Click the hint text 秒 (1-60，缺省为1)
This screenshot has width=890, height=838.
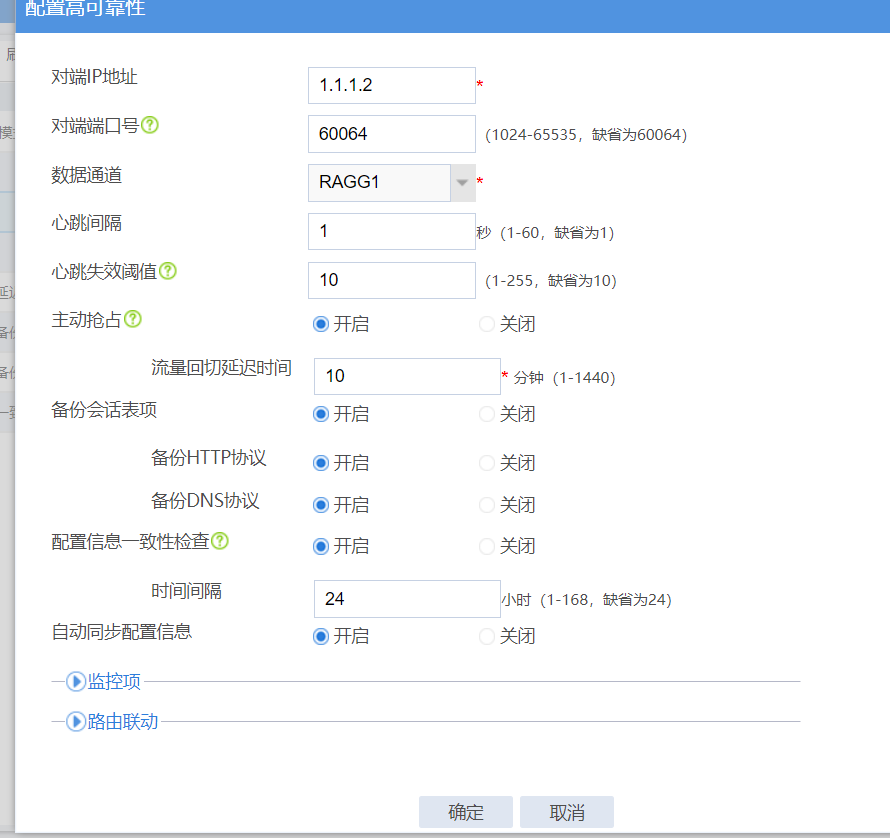(x=545, y=232)
